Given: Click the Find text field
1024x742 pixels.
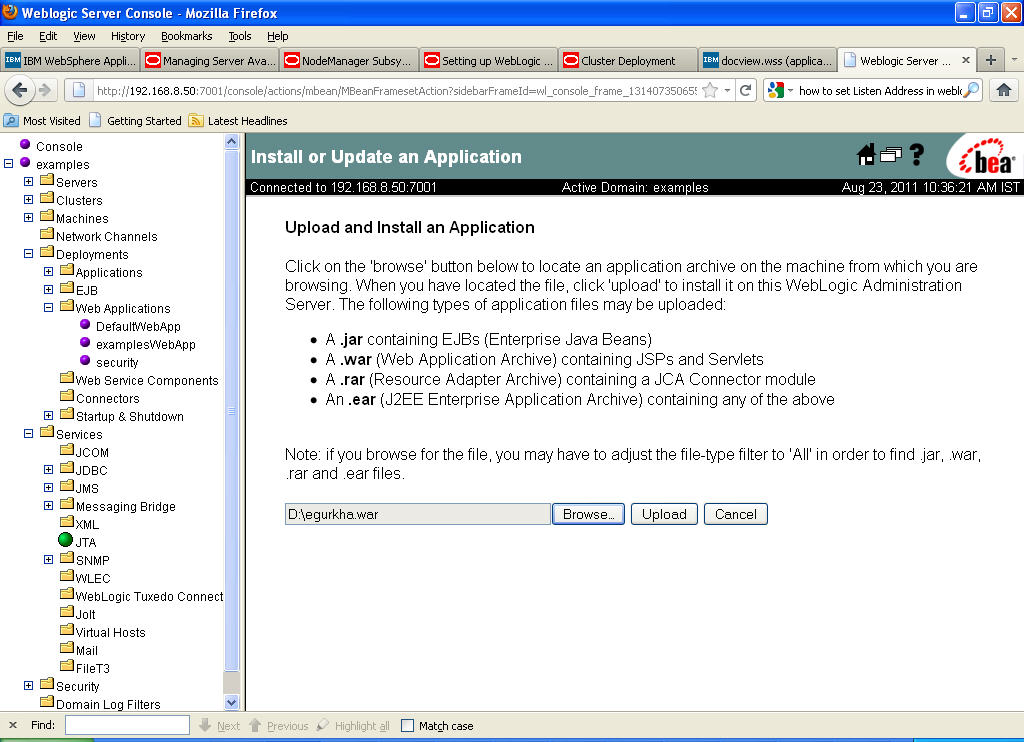Looking at the screenshot, I should [127, 725].
